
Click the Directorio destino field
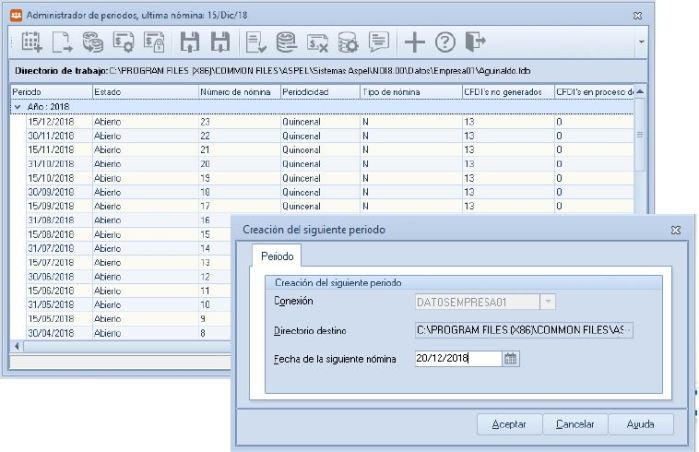click(524, 329)
